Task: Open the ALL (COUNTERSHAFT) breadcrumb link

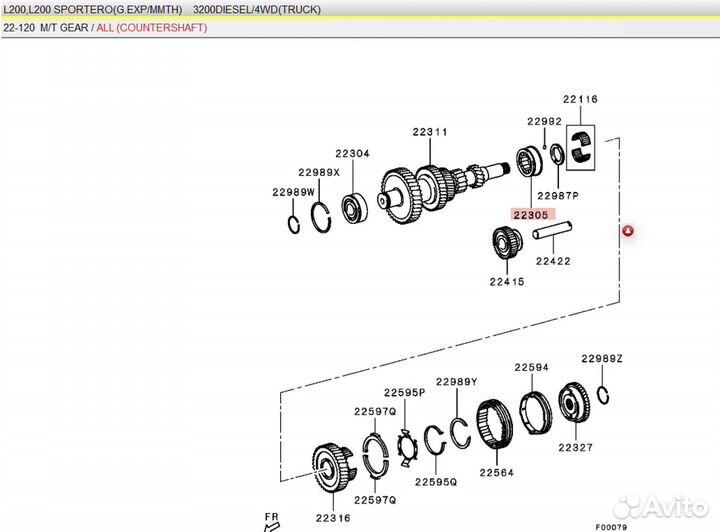Action: click(x=162, y=28)
